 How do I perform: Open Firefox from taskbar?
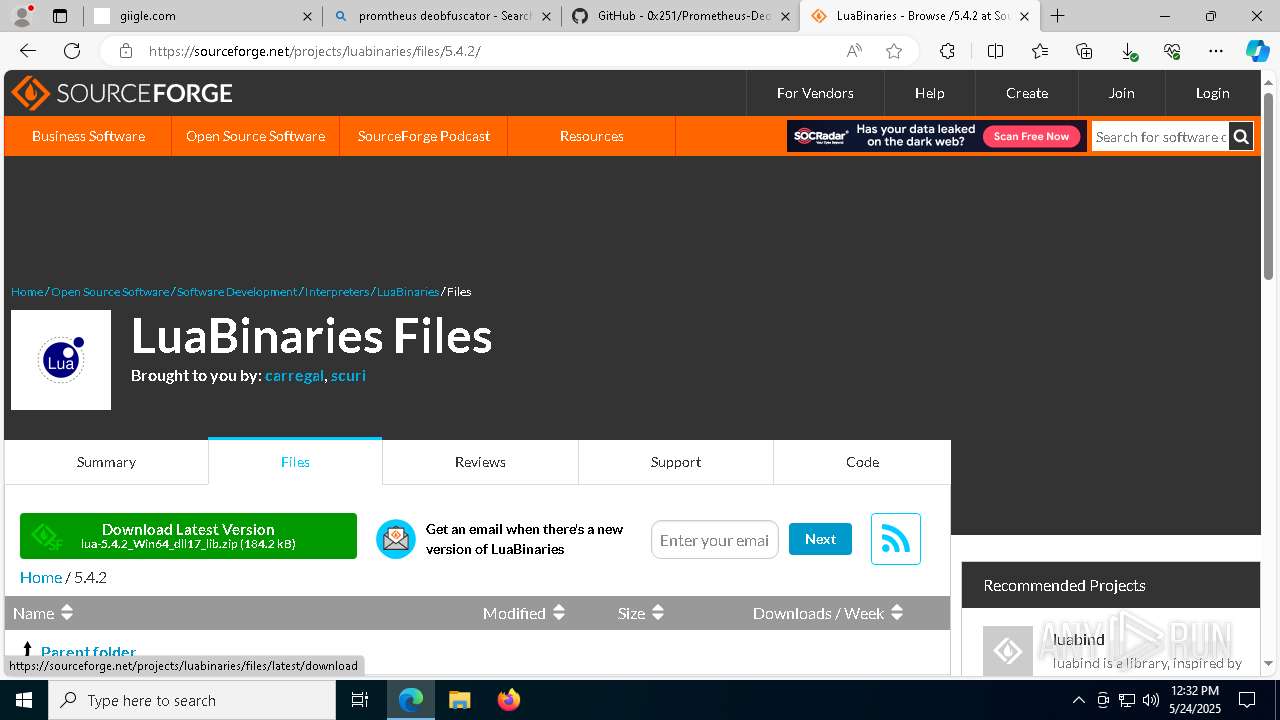click(509, 700)
